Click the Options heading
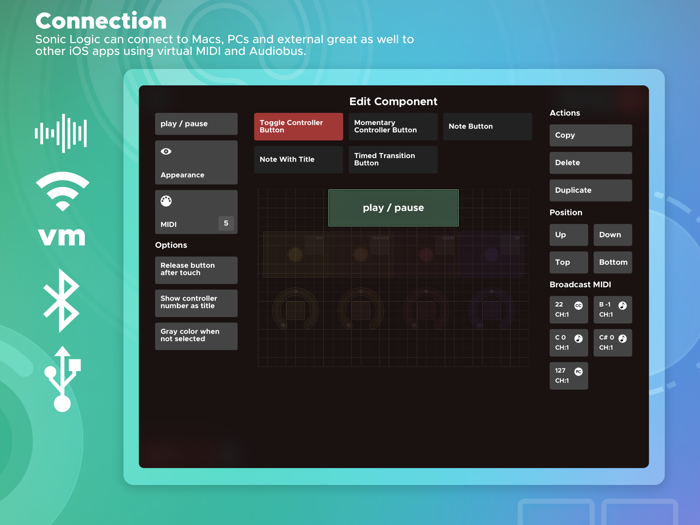Viewport: 700px width, 525px height. (171, 245)
